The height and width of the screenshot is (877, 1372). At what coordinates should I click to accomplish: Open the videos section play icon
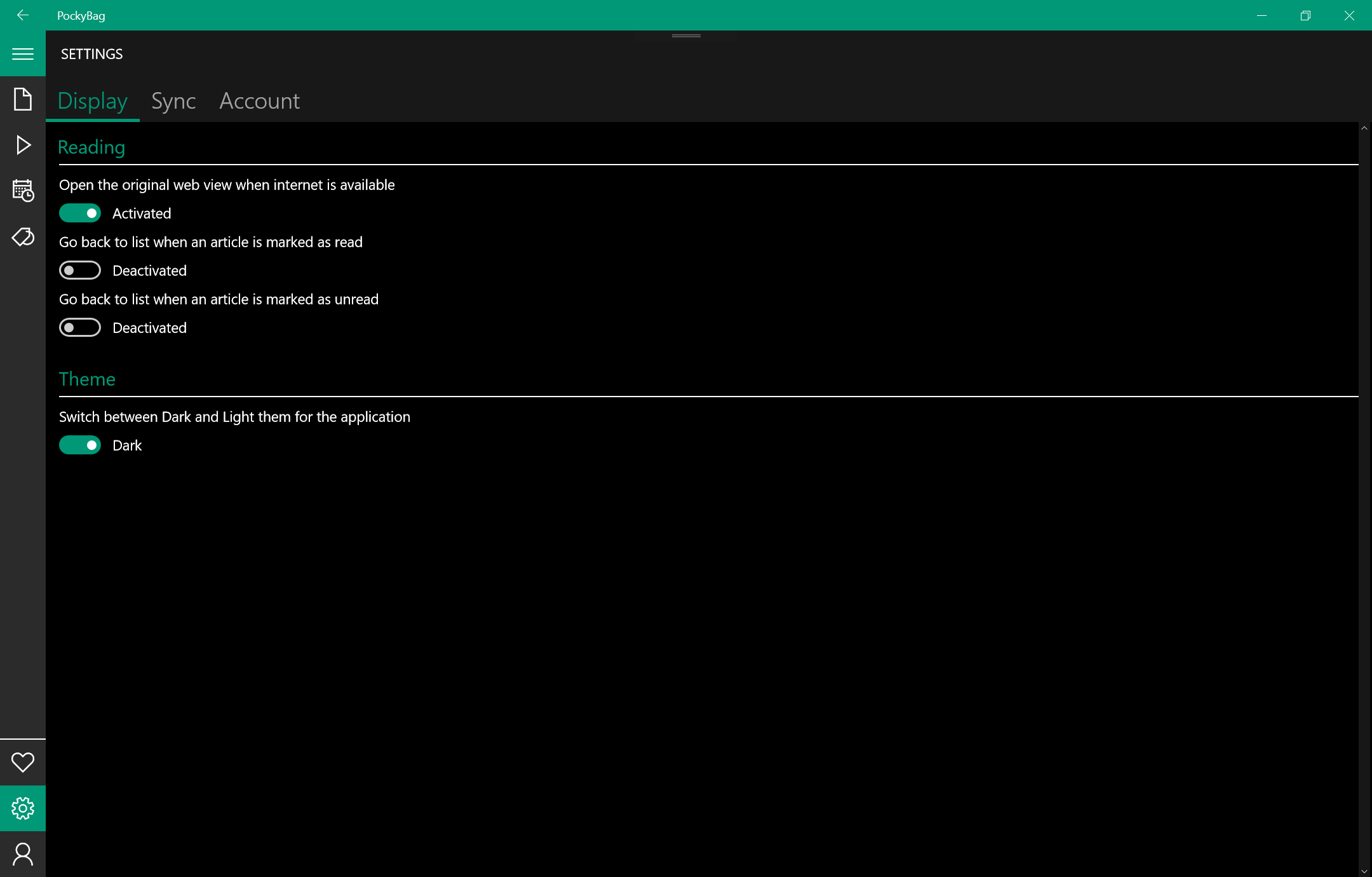23,145
